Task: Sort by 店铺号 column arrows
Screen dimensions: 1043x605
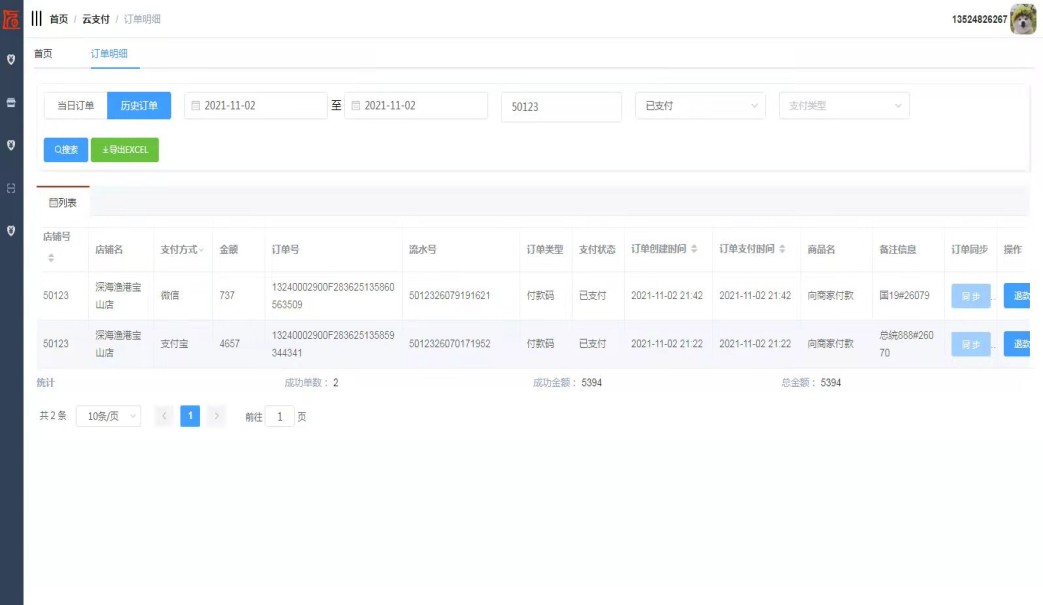Action: pos(51,258)
